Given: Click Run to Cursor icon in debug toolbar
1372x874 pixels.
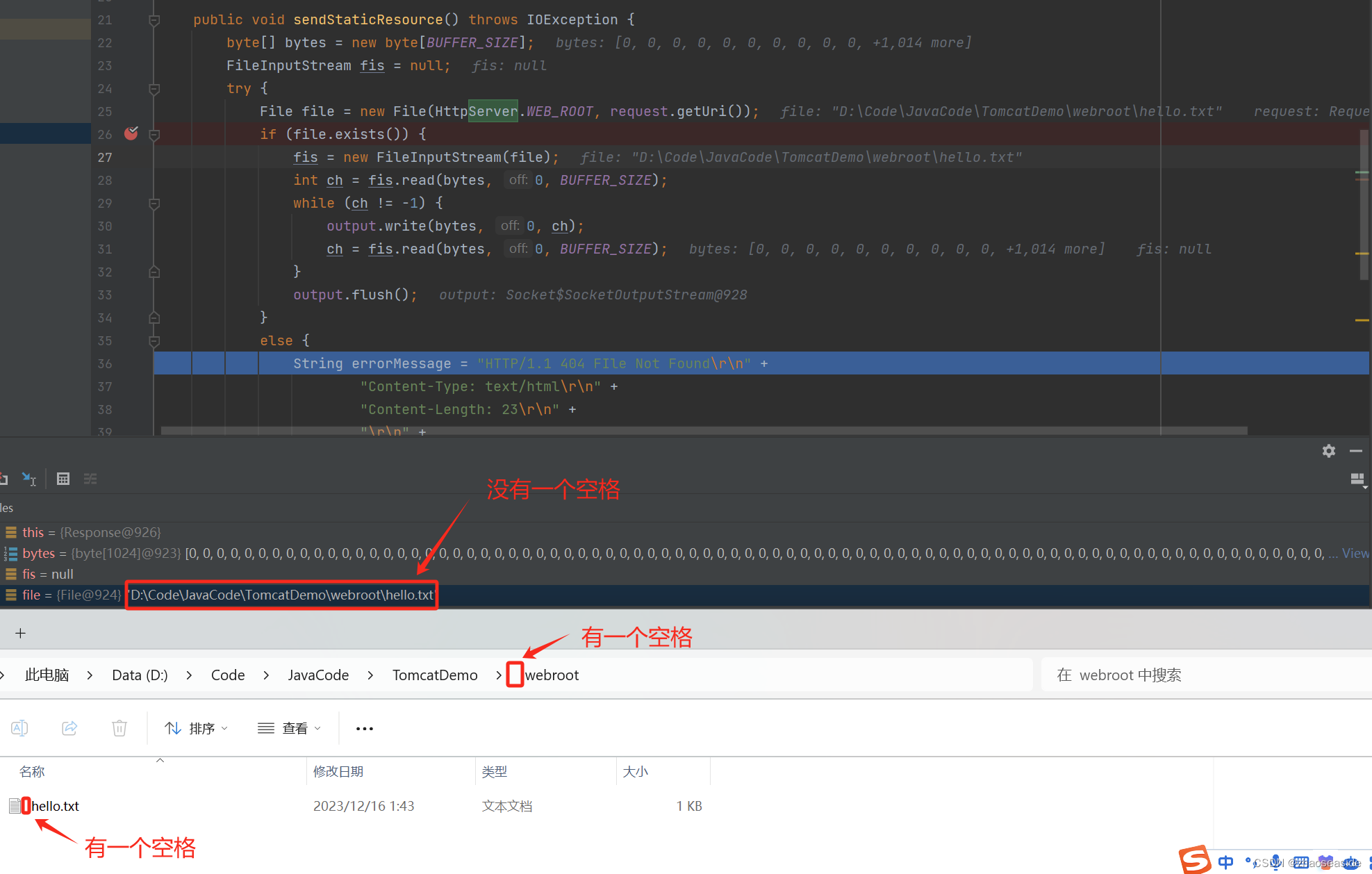Looking at the screenshot, I should [x=29, y=479].
